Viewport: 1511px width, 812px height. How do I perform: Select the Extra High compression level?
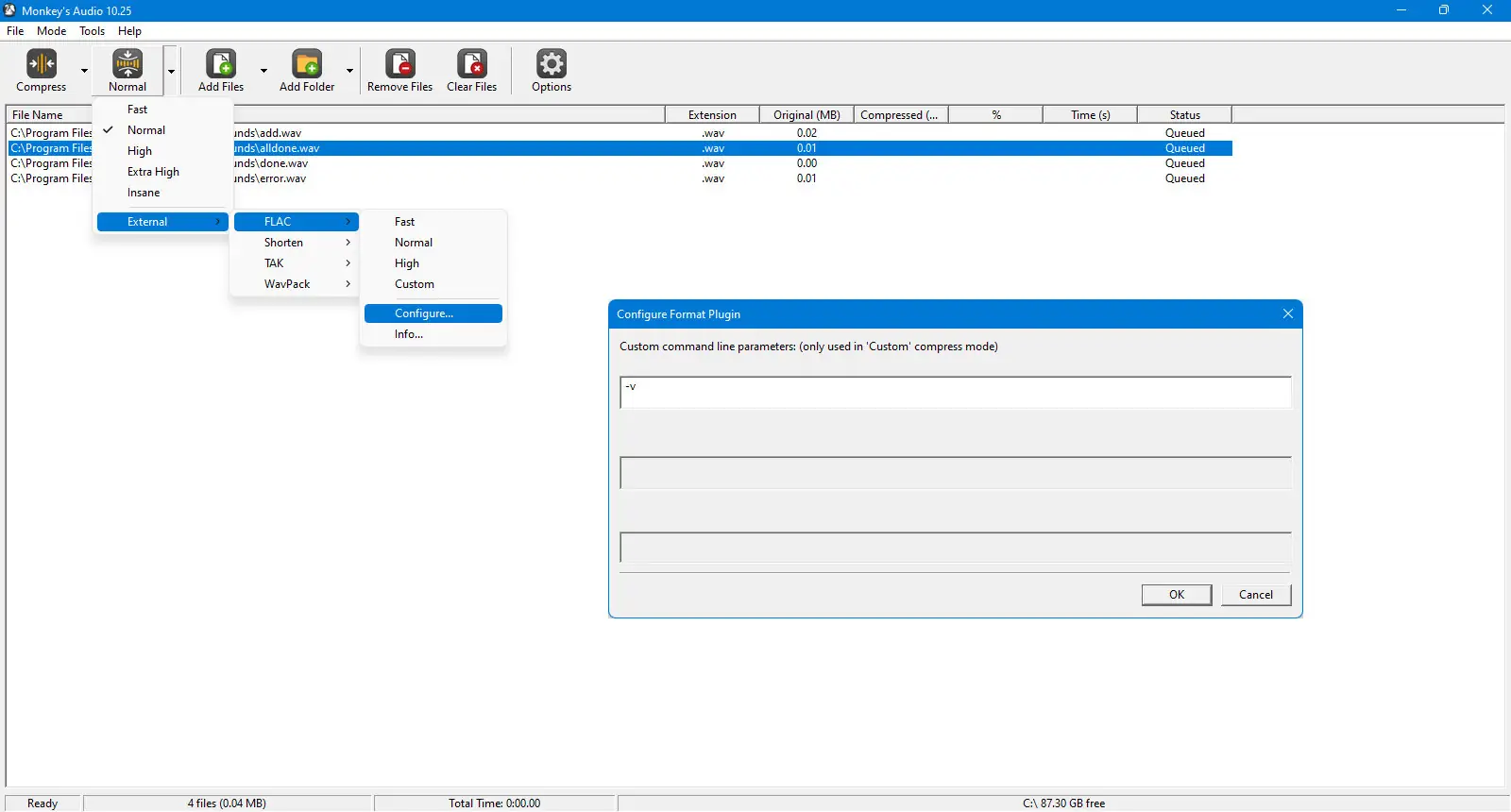(162, 172)
